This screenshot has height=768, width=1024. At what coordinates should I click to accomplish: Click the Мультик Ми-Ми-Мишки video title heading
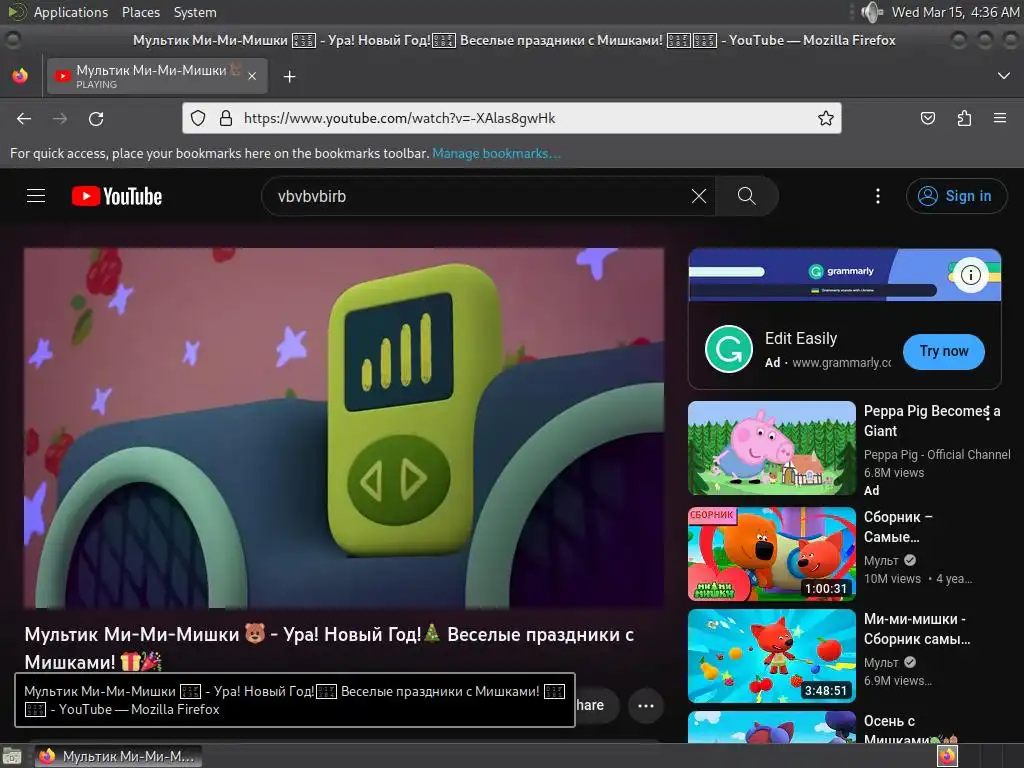pyautogui.click(x=329, y=648)
